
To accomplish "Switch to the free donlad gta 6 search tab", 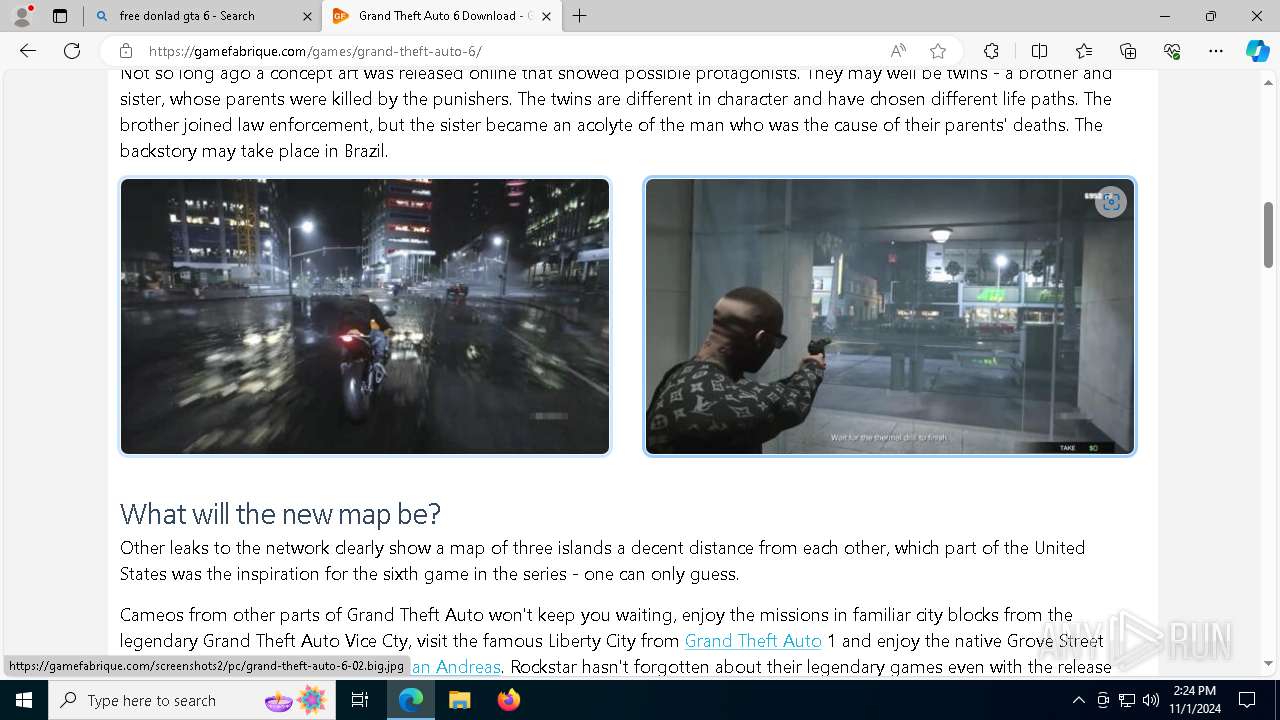I will click(x=186, y=16).
